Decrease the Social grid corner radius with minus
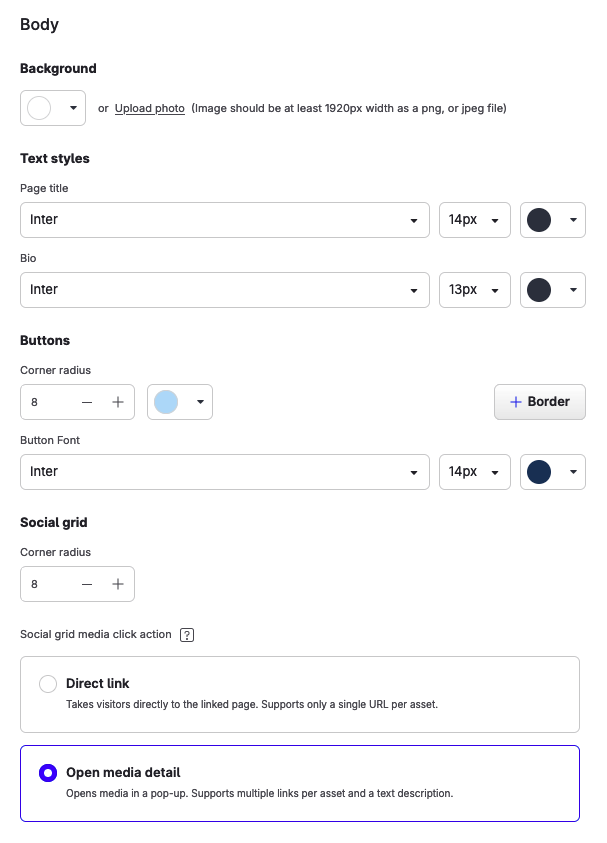 (87, 584)
